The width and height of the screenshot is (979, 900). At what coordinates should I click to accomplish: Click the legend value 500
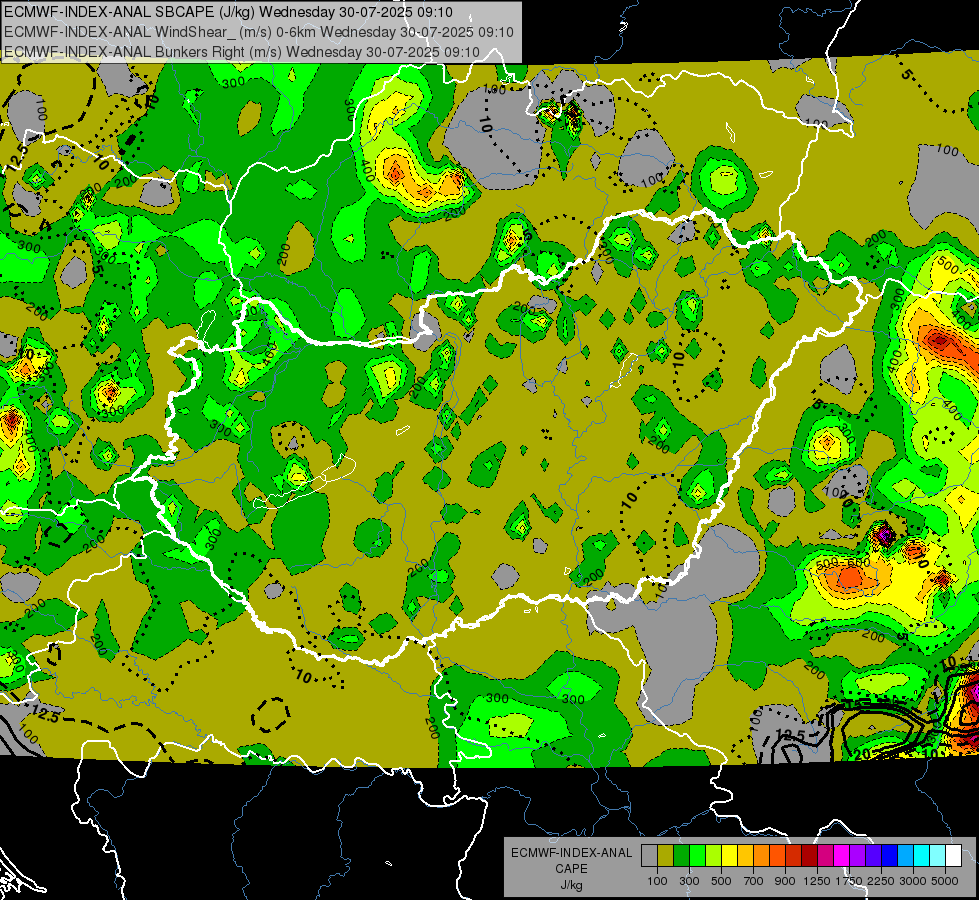[x=721, y=881]
